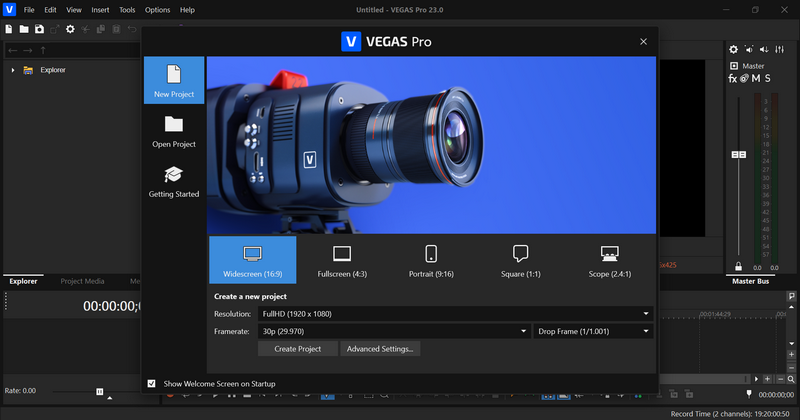The width and height of the screenshot is (800, 420).
Task: Select Fullscreen (4:3) project format
Action: [342, 260]
